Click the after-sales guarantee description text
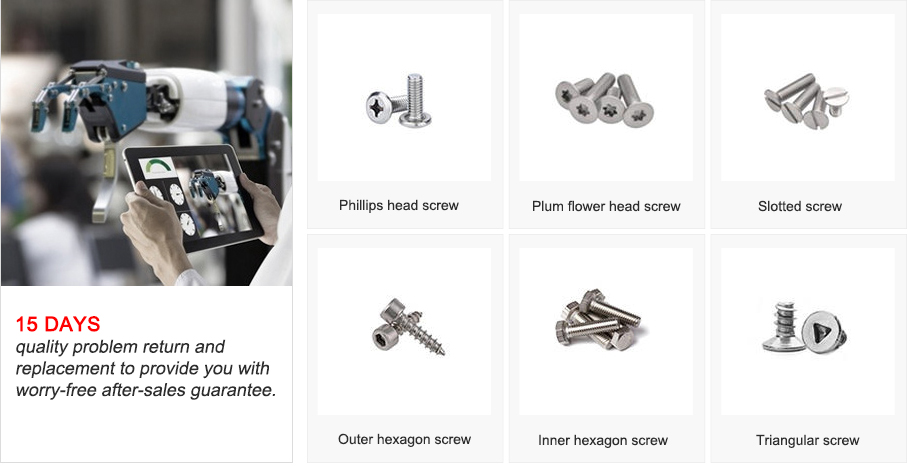 pos(146,369)
